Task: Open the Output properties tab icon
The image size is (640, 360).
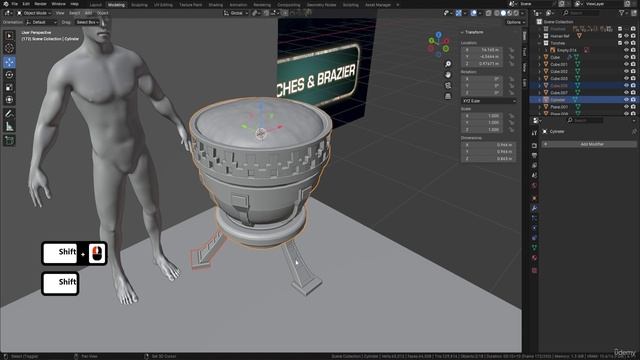Action: point(534,156)
